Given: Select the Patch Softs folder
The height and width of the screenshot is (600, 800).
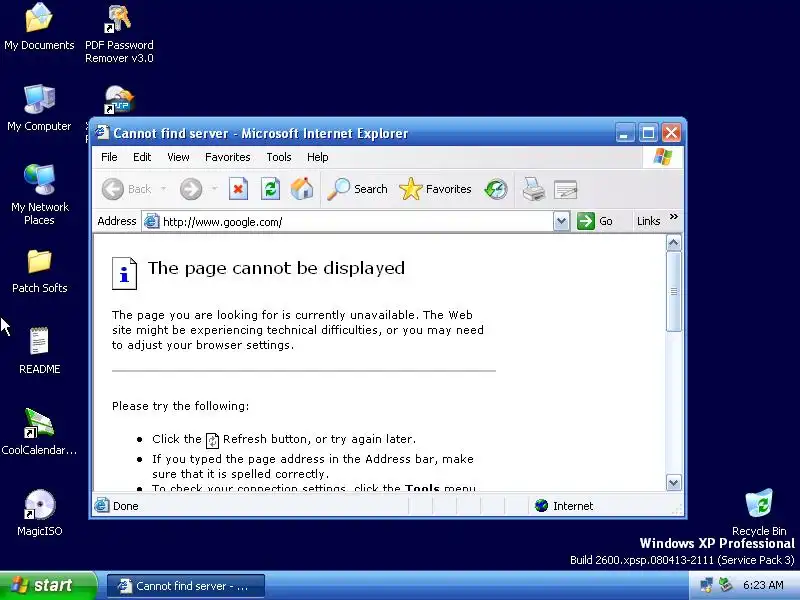Looking at the screenshot, I should (x=39, y=271).
